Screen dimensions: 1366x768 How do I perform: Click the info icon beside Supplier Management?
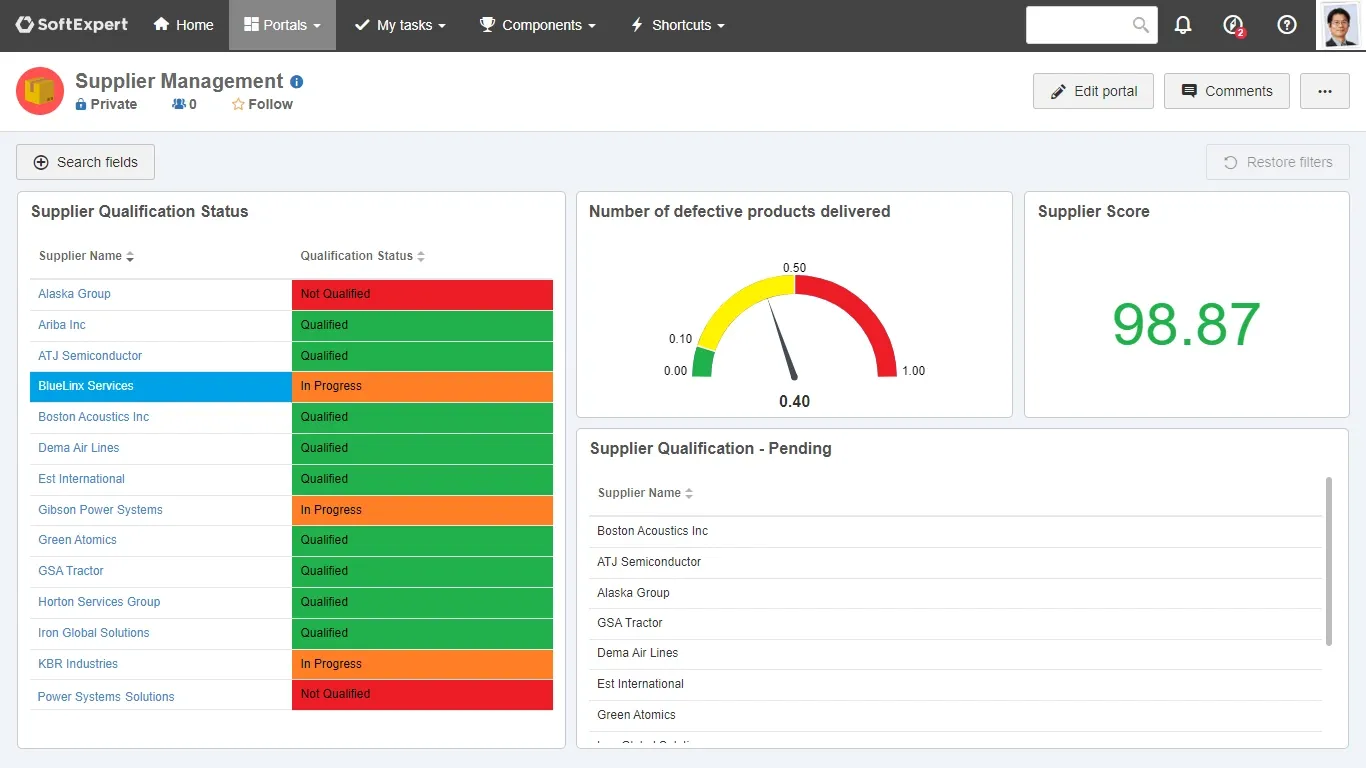pyautogui.click(x=297, y=82)
